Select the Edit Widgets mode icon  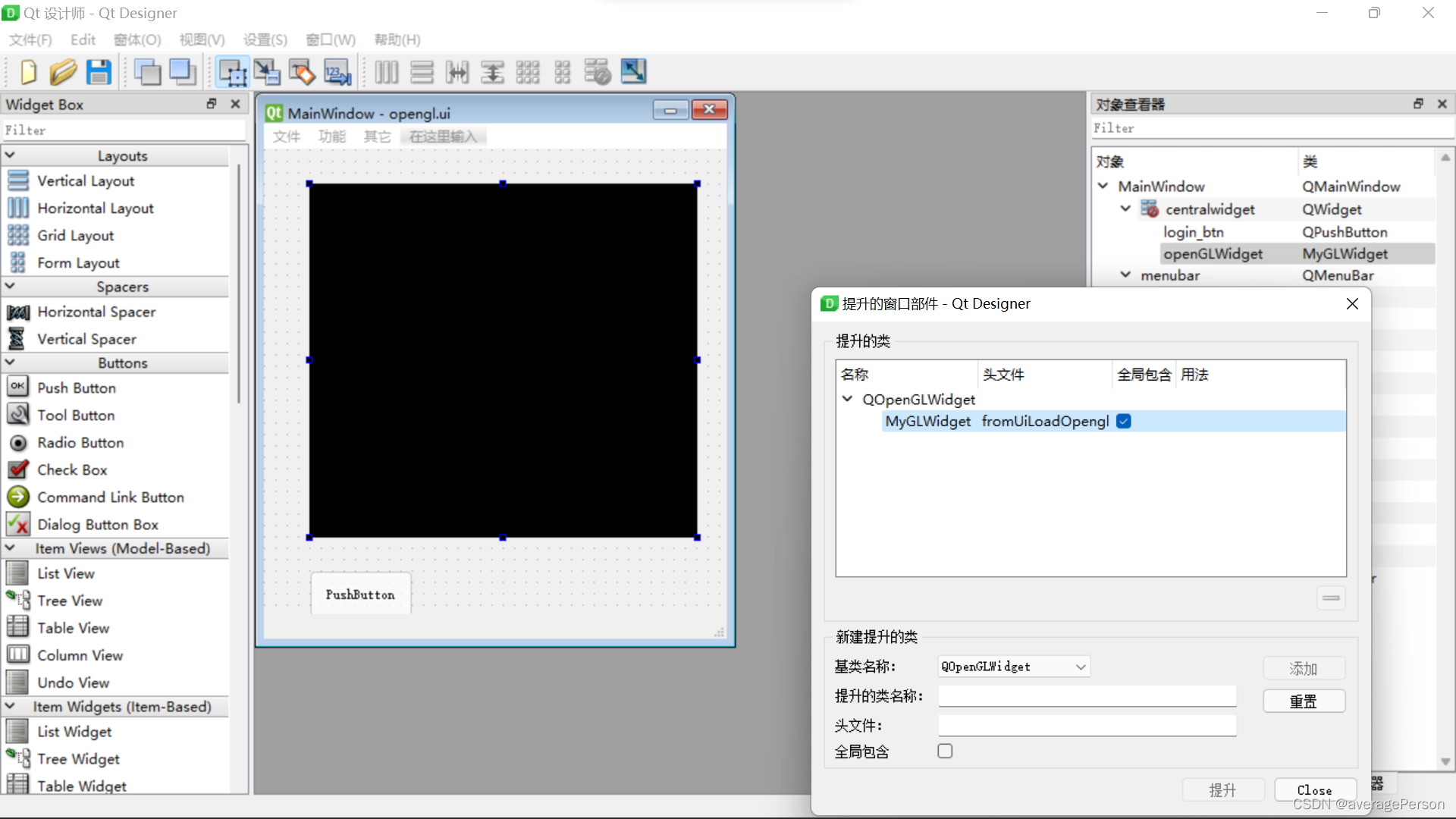click(232, 72)
